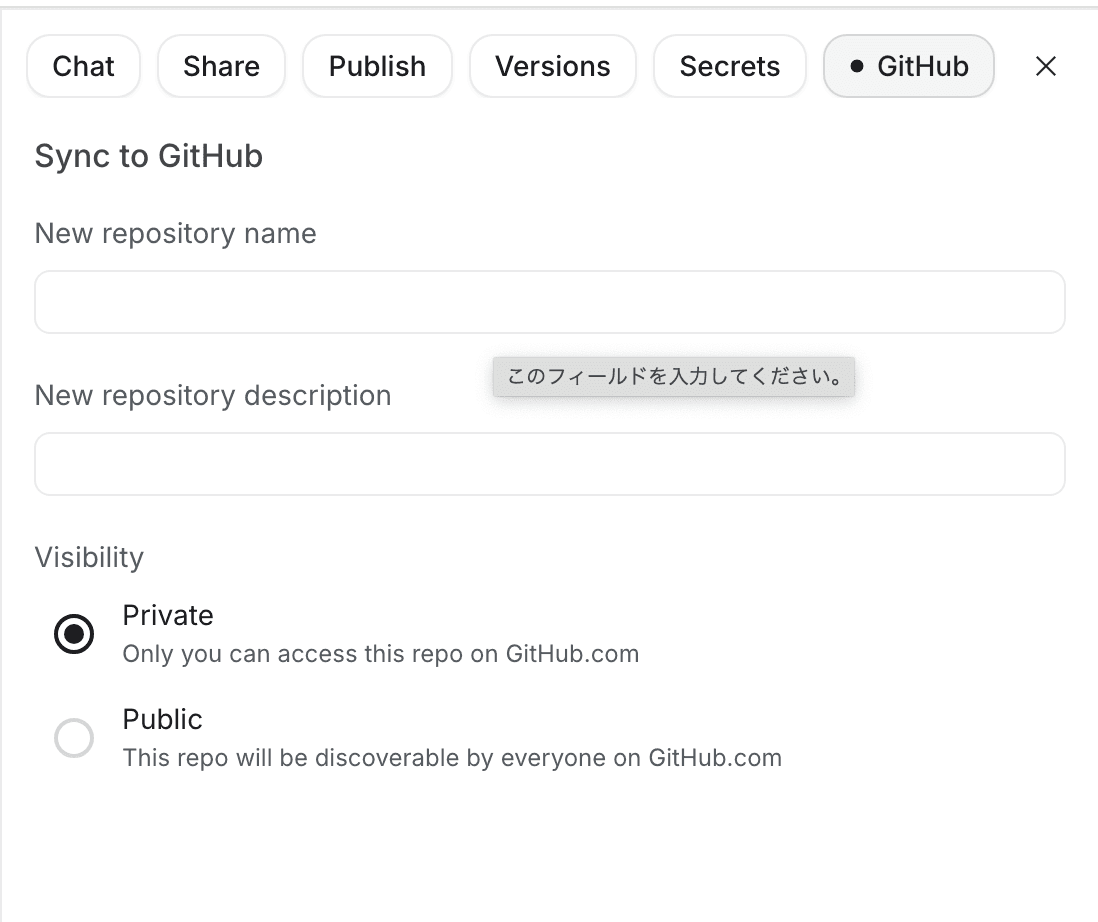This screenshot has height=922, width=1098.
Task: Click the 'New repository description' label
Action: tap(213, 395)
